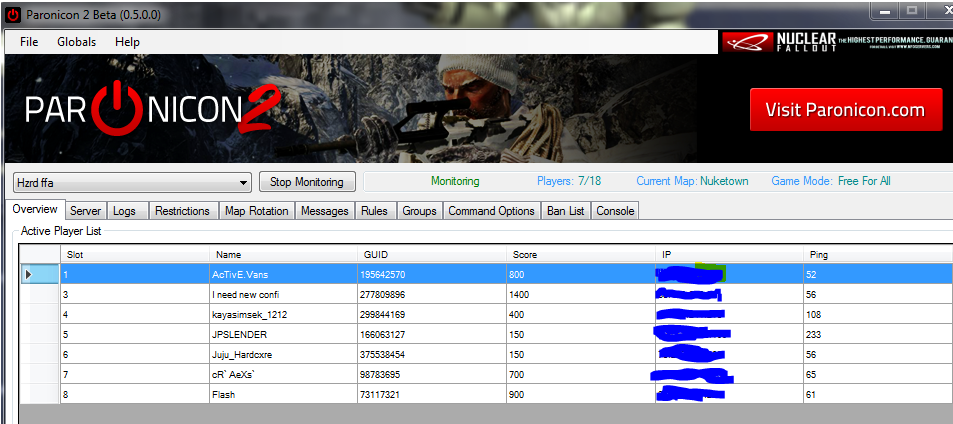Open the Help menu
This screenshot has height=424, width=953.
coord(127,42)
